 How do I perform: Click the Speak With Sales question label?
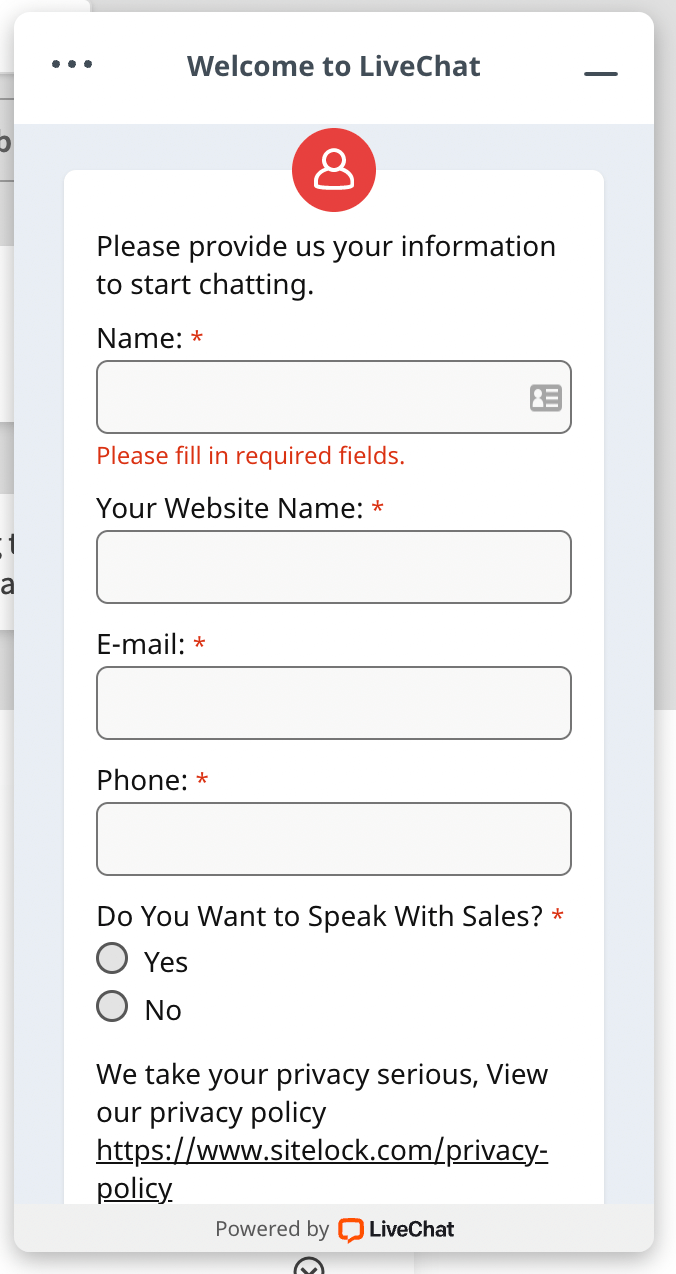pyautogui.click(x=320, y=916)
